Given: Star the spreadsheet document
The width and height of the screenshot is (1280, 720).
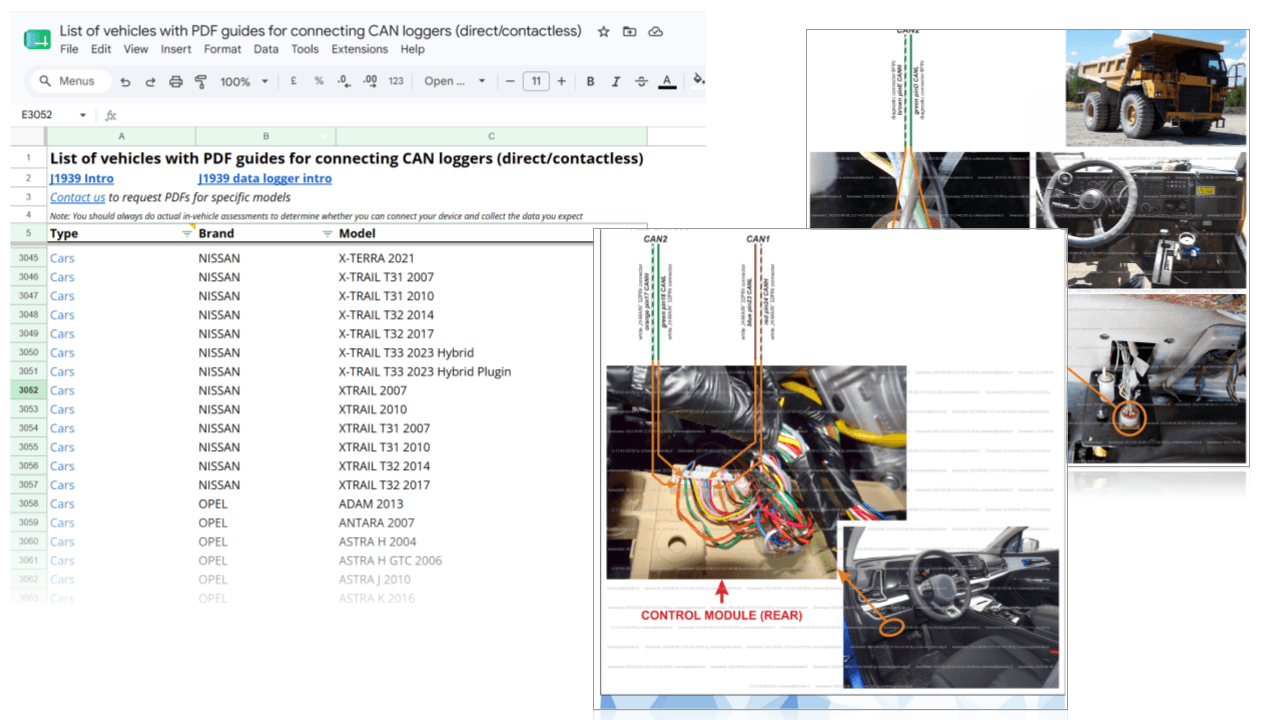Looking at the screenshot, I should 603,31.
